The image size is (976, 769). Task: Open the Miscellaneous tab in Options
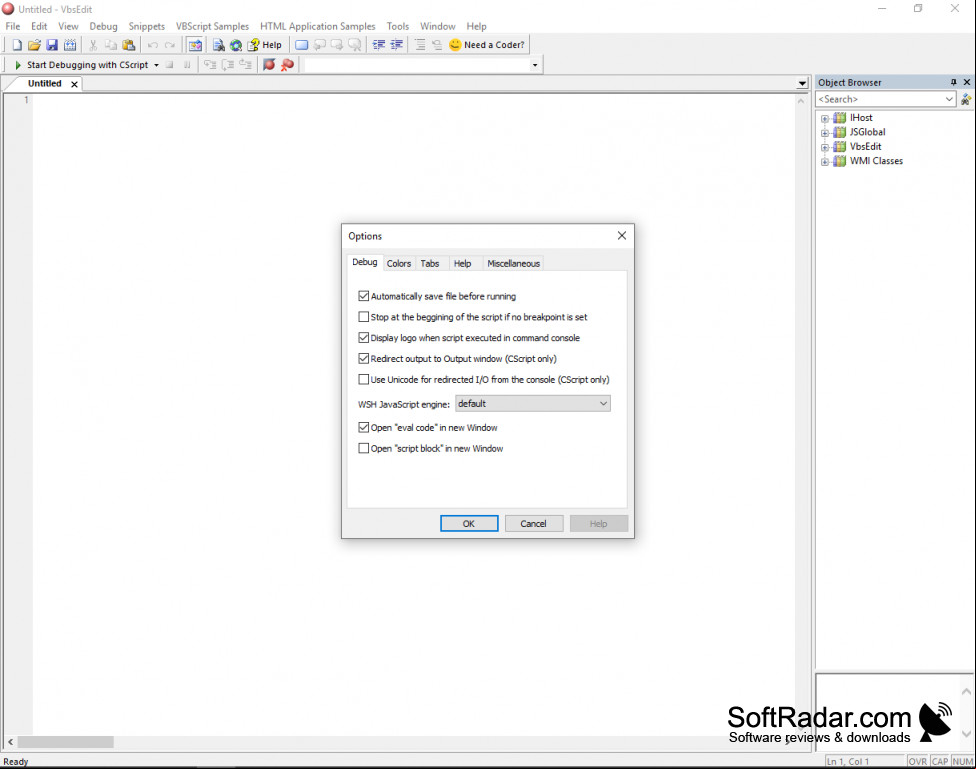tap(514, 263)
